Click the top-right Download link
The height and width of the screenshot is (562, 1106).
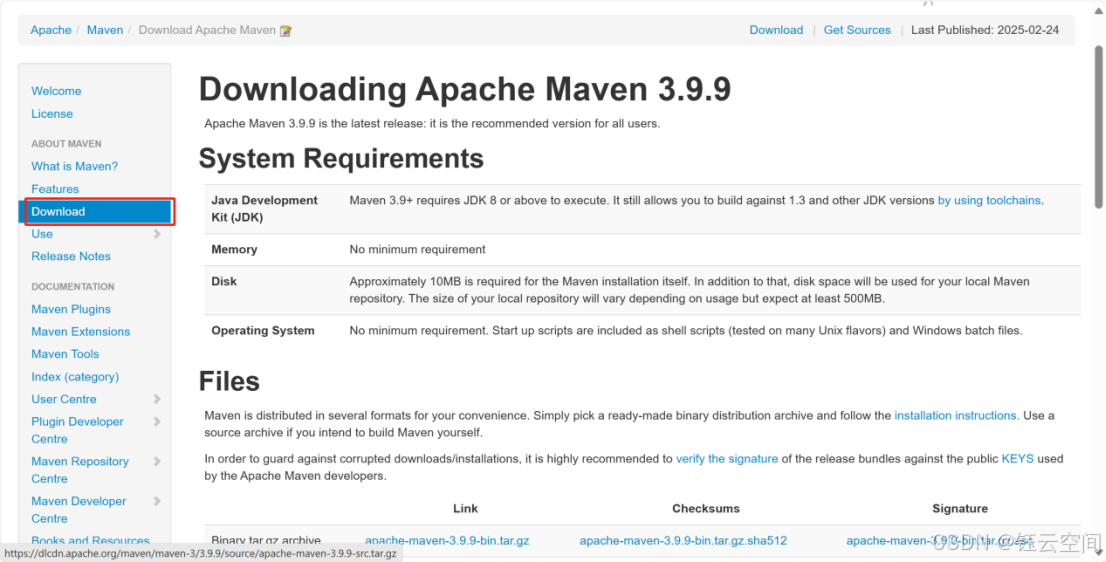(776, 30)
